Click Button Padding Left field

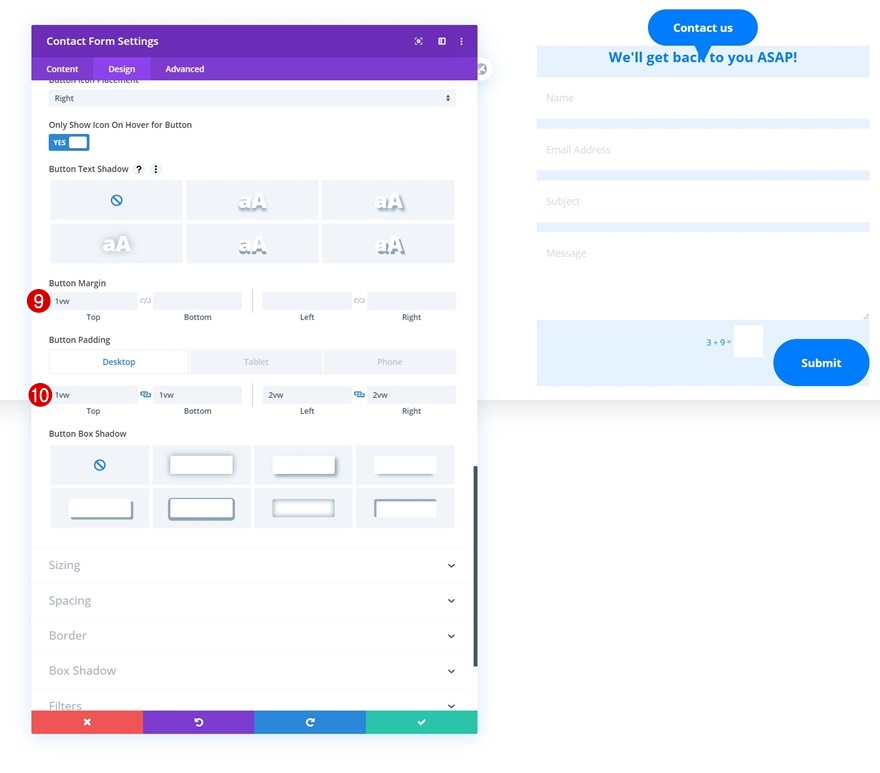pyautogui.click(x=307, y=395)
